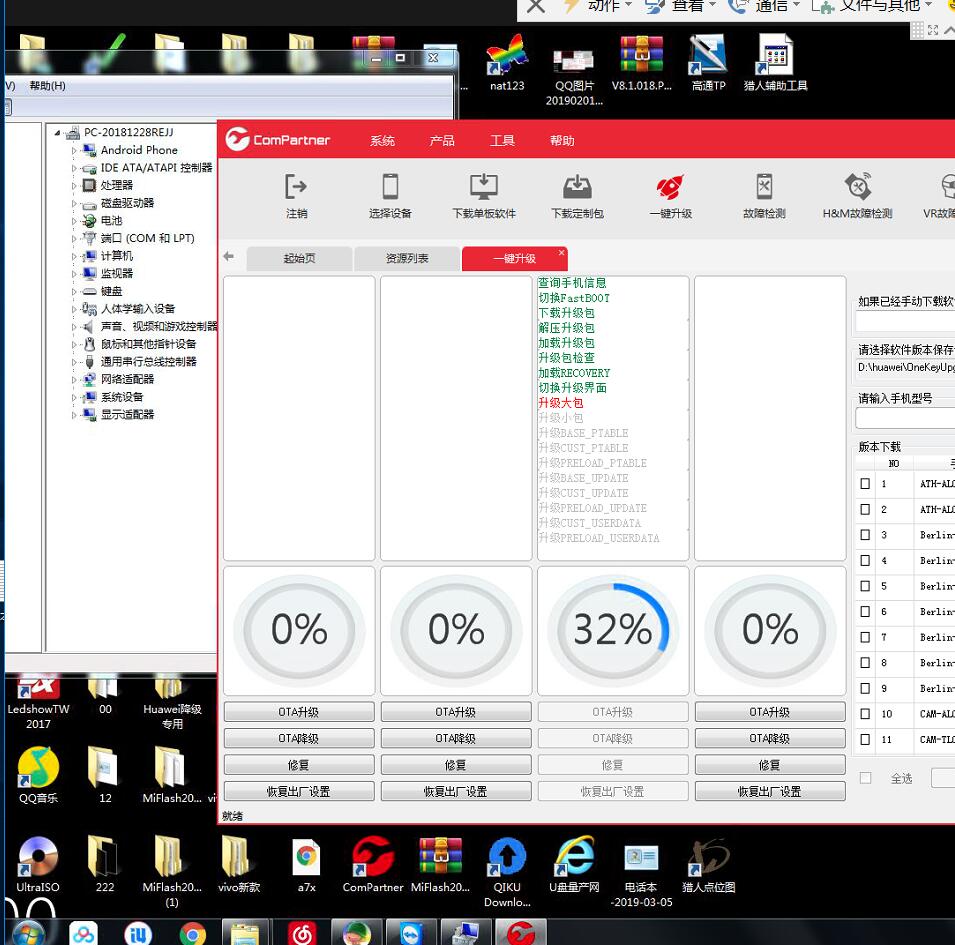Tick the checkbox for version row 2

coord(865,509)
